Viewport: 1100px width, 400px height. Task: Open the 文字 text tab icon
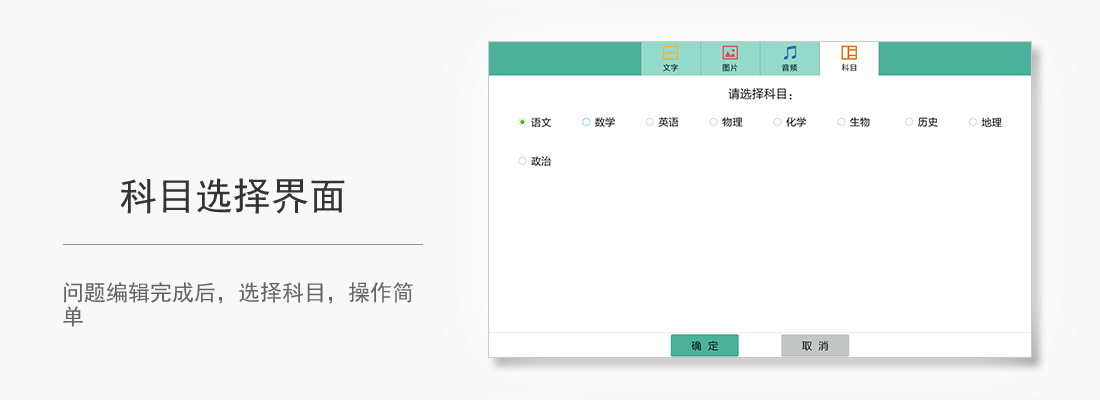point(671,53)
